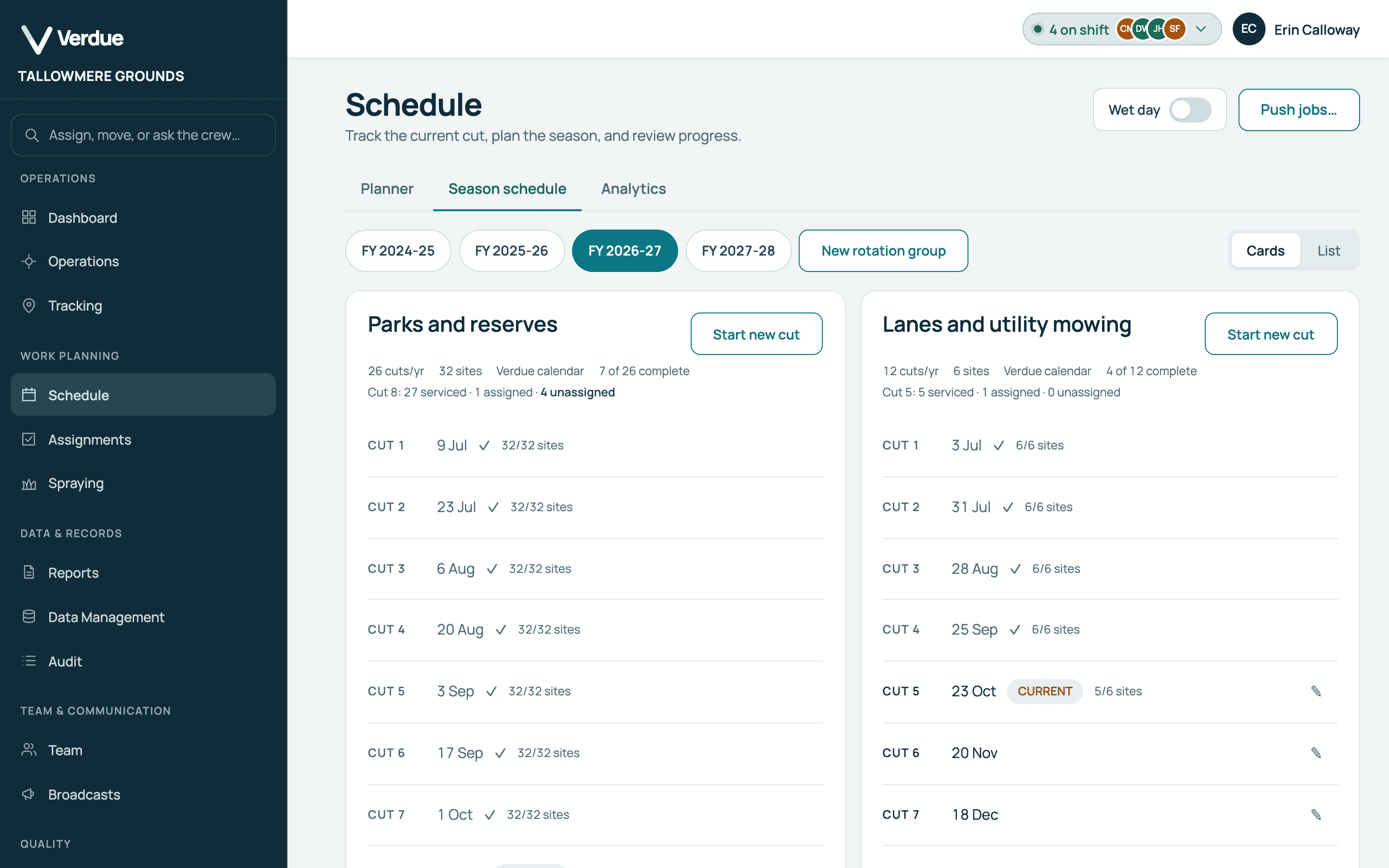The height and width of the screenshot is (868, 1389).
Task: Switch to List view
Action: [1329, 251]
